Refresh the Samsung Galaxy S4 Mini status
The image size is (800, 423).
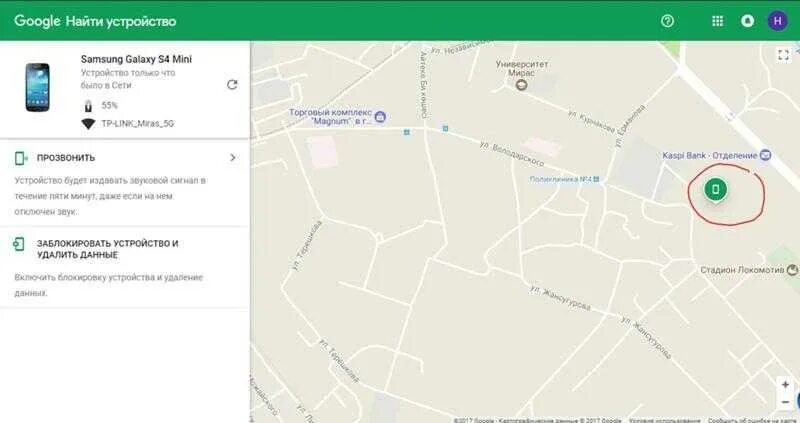tap(232, 85)
